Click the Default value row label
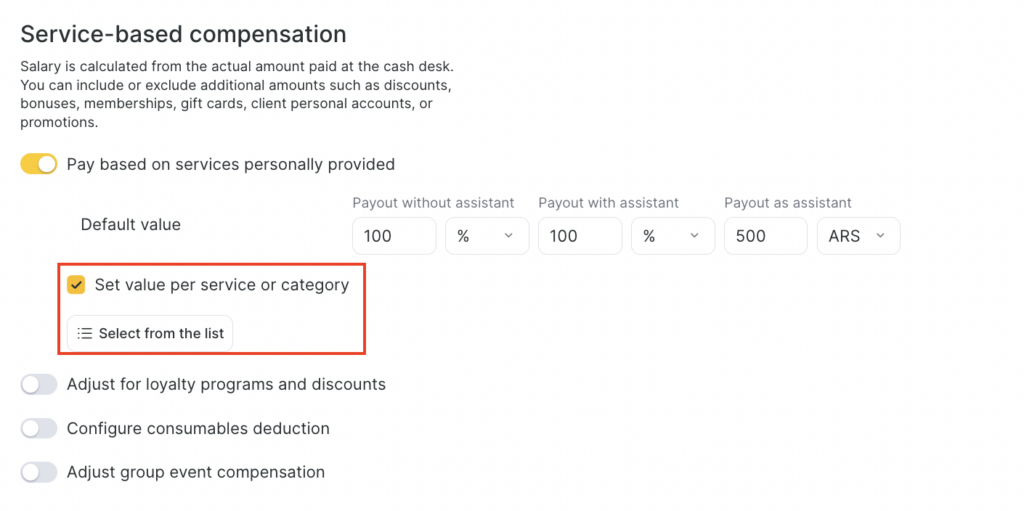Viewport: 1024px width, 511px height. point(131,224)
